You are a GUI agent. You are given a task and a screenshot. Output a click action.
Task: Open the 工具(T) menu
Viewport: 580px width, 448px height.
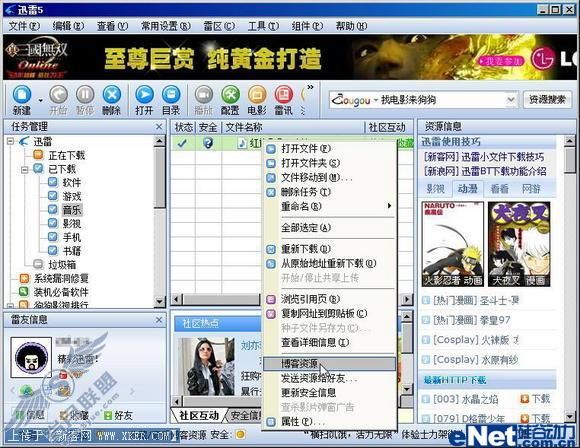click(x=263, y=26)
